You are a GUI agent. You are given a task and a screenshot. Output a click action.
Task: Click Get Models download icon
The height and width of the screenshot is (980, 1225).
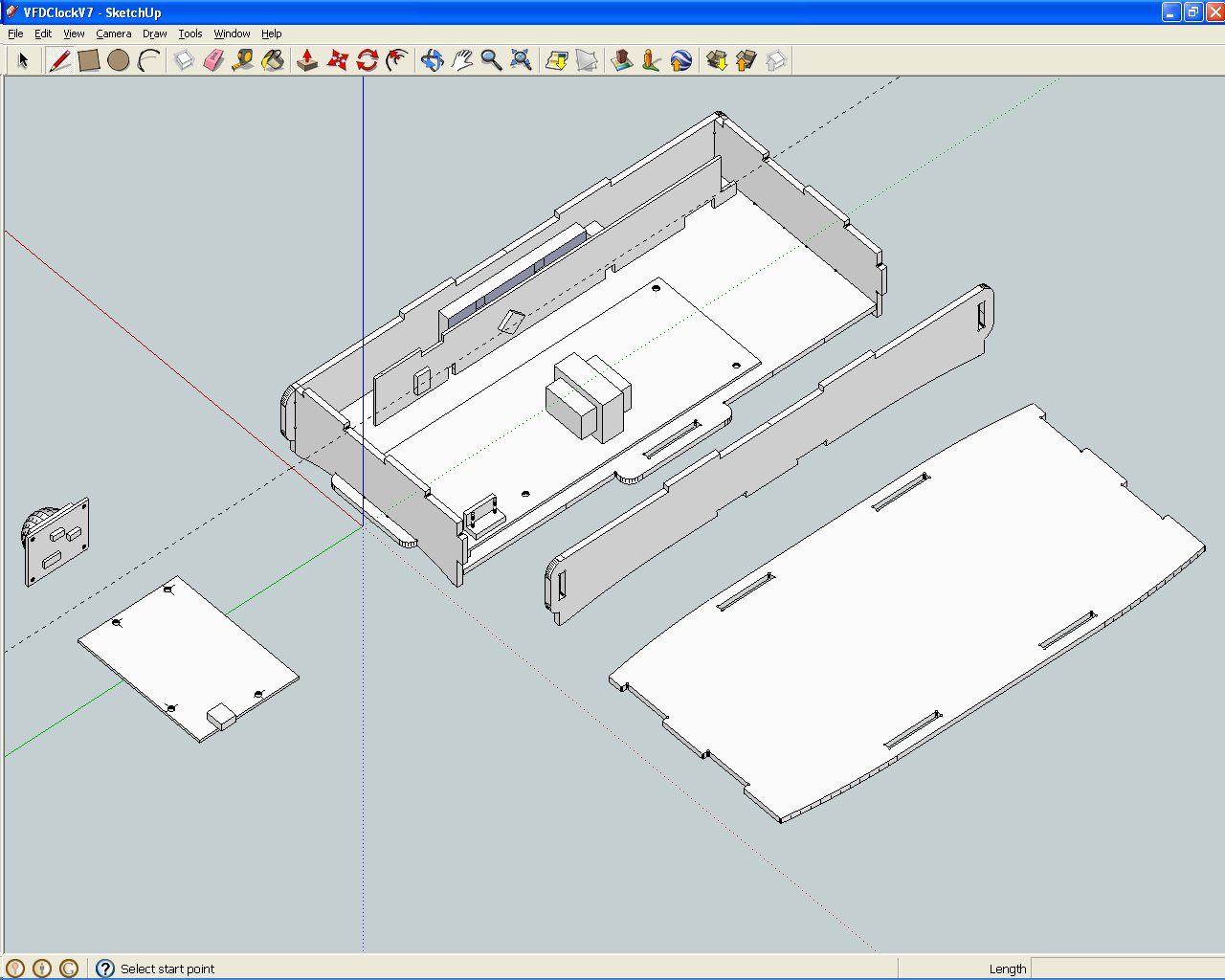(717, 60)
